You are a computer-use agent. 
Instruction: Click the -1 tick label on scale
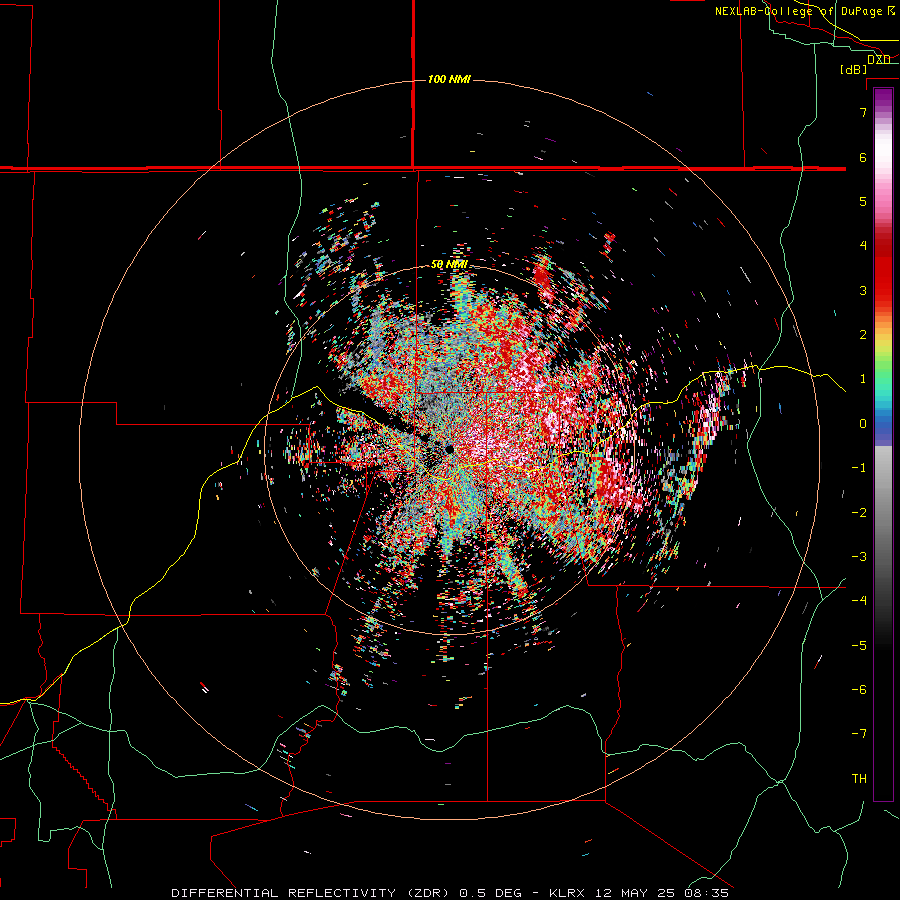(x=859, y=468)
